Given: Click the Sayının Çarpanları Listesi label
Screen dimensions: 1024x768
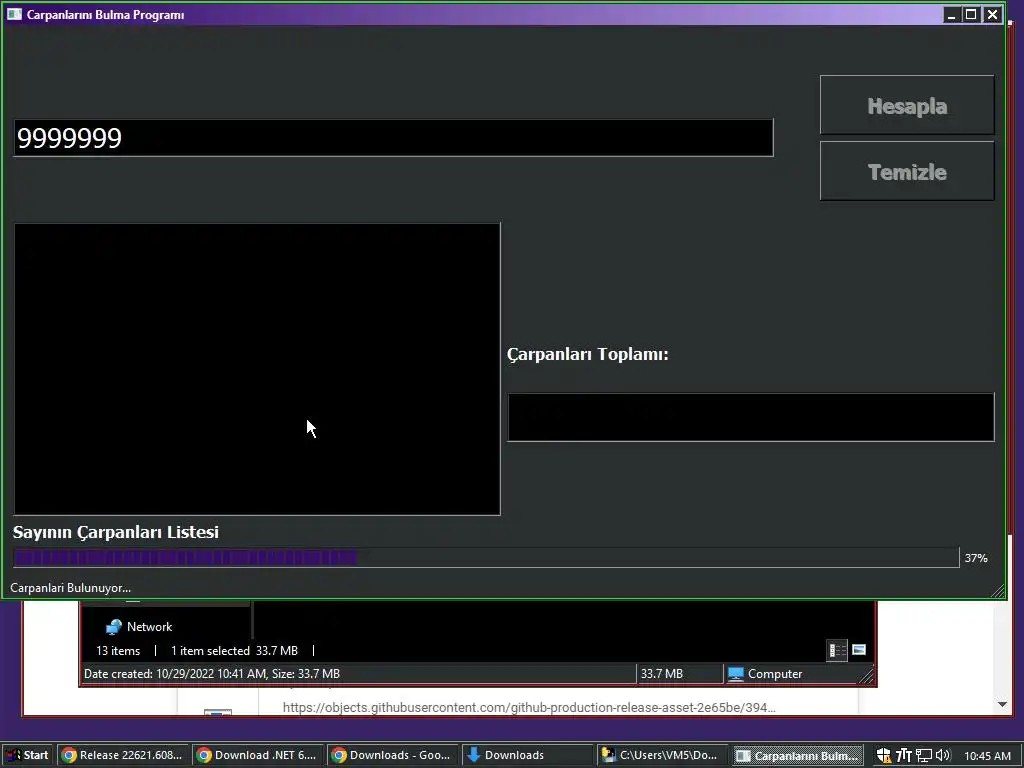Looking at the screenshot, I should [116, 532].
